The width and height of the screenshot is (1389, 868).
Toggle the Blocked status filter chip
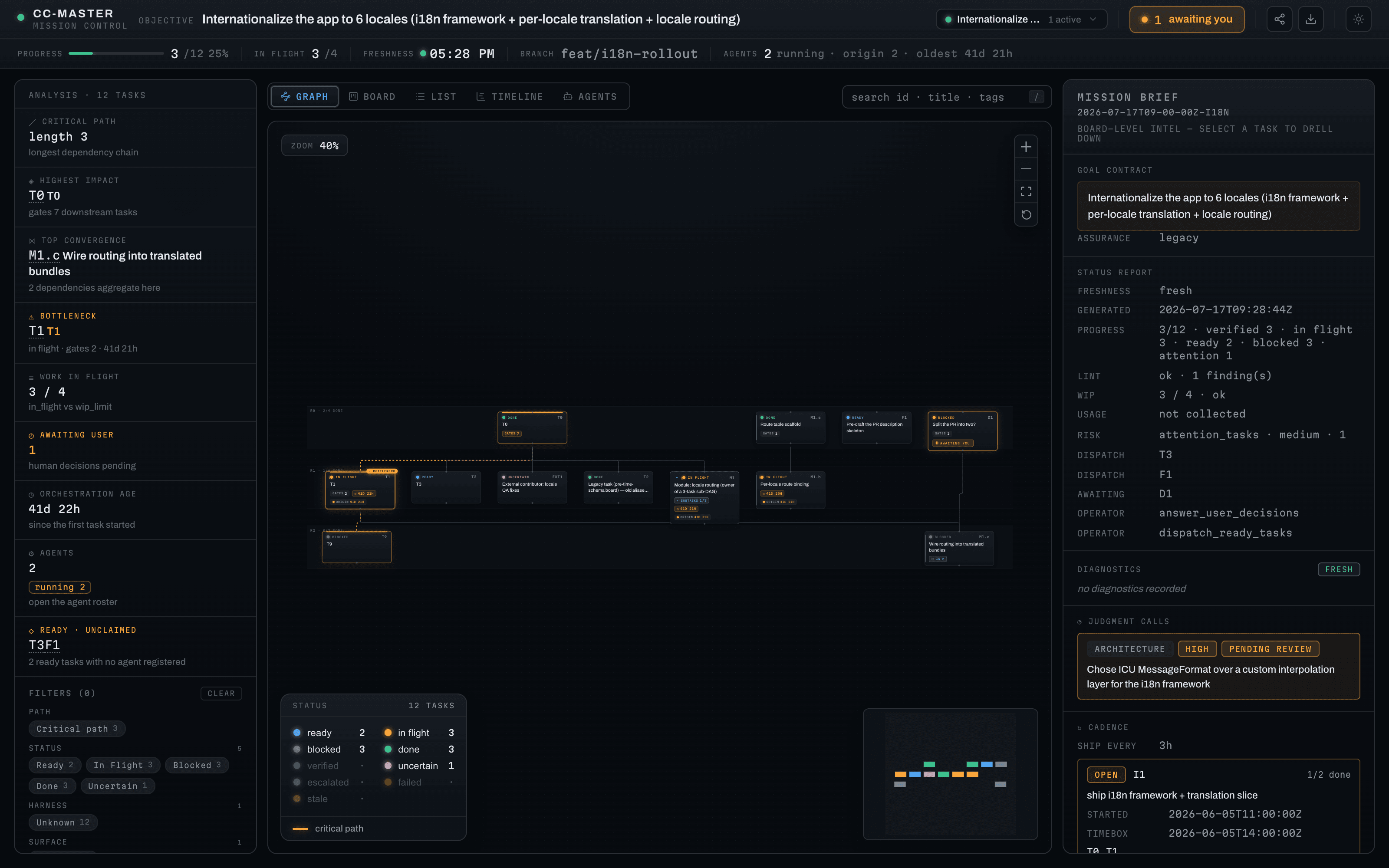tap(197, 765)
